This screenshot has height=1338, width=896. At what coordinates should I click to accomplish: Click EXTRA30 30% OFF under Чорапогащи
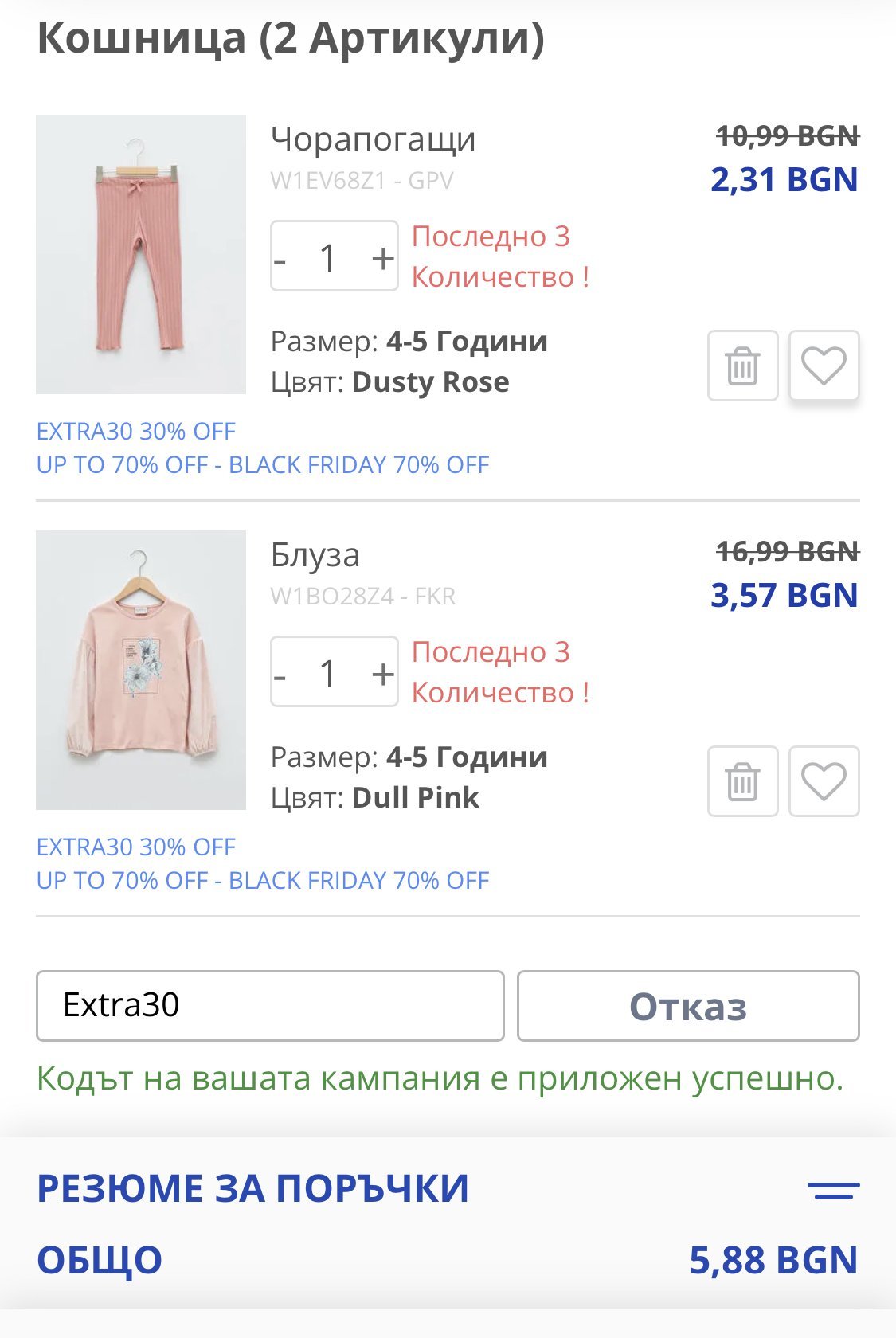[x=136, y=432]
